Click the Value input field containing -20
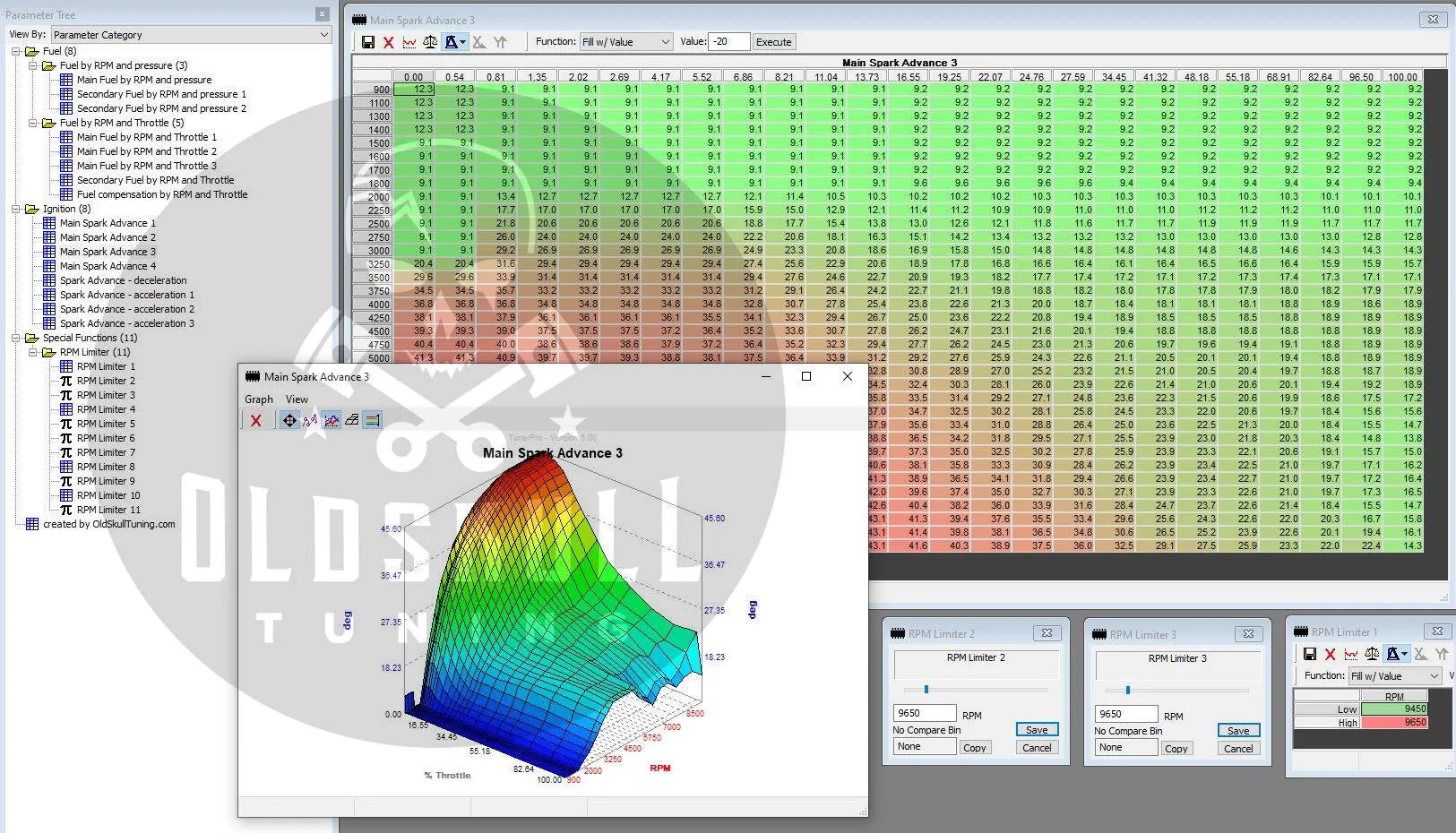 point(728,42)
